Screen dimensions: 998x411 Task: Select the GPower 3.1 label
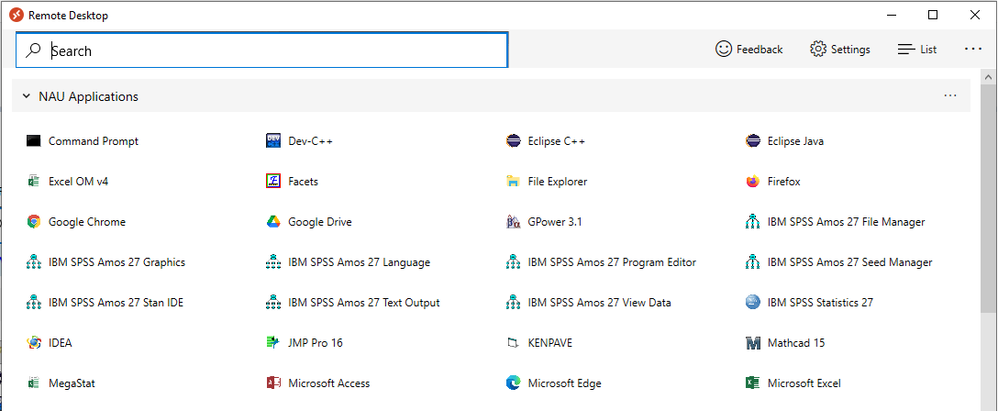pyautogui.click(x=555, y=222)
